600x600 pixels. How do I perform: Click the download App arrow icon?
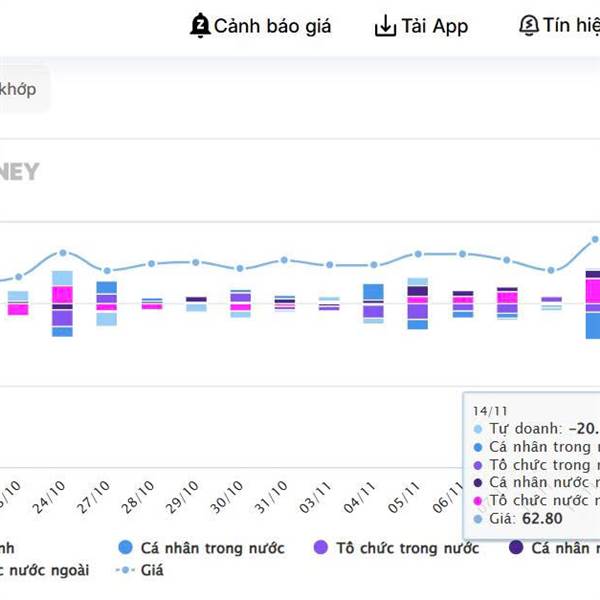(385, 26)
